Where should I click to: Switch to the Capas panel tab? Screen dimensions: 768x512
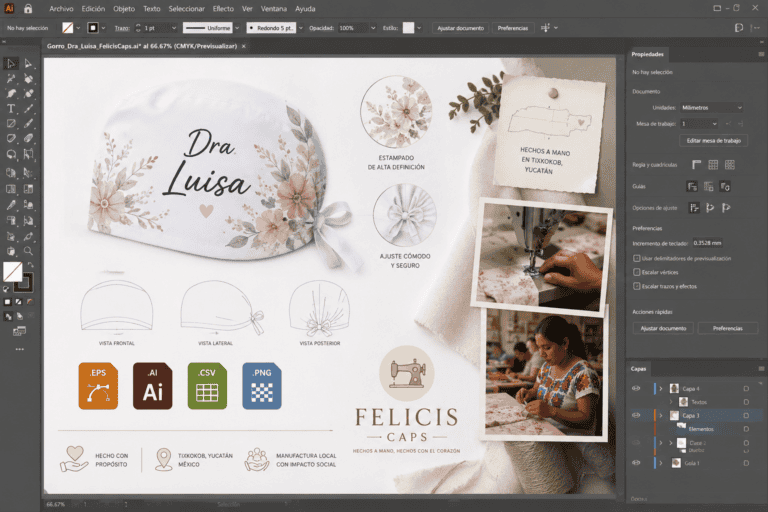tap(638, 368)
